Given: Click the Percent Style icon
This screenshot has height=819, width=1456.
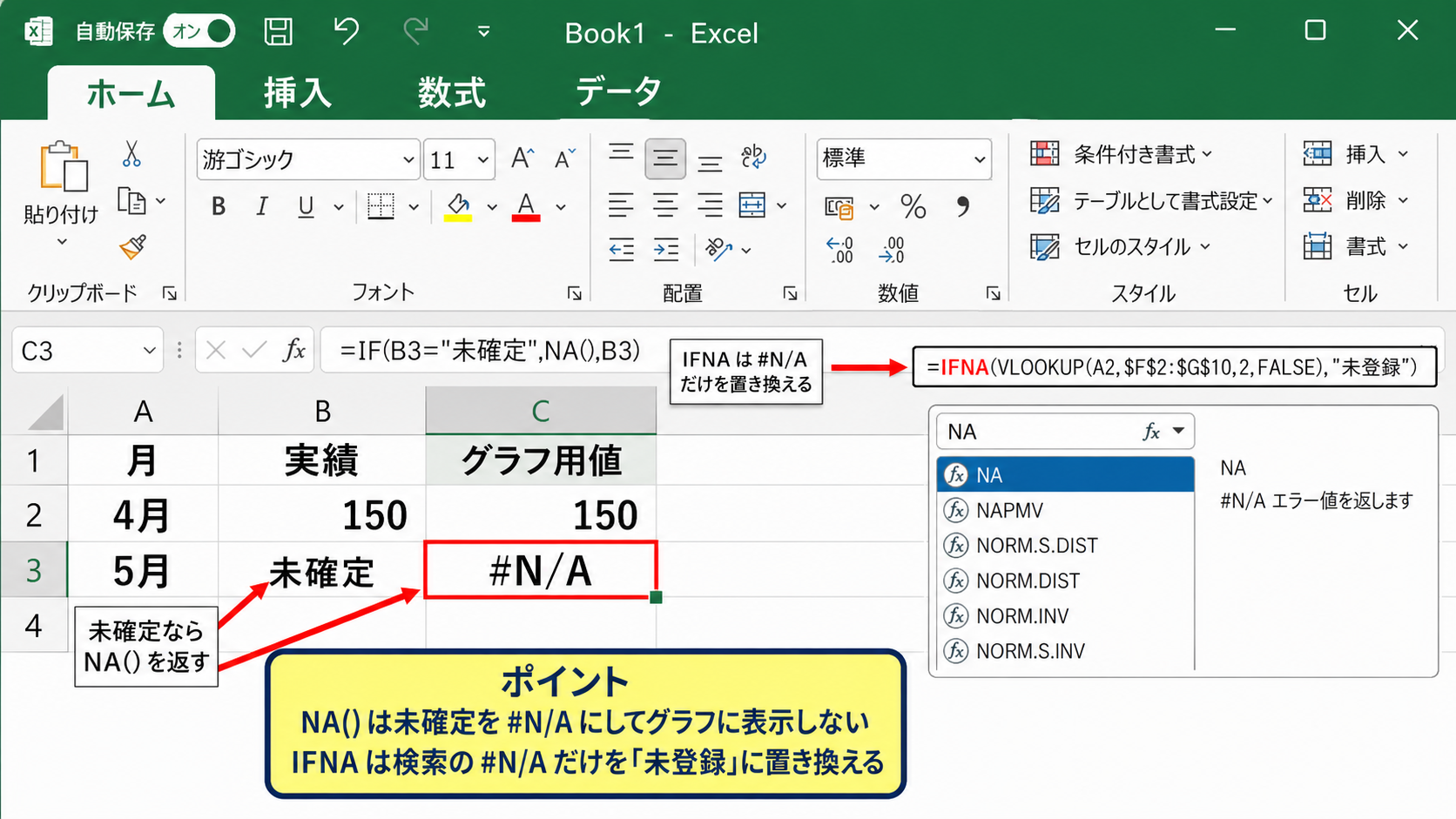Looking at the screenshot, I should pyautogui.click(x=913, y=207).
